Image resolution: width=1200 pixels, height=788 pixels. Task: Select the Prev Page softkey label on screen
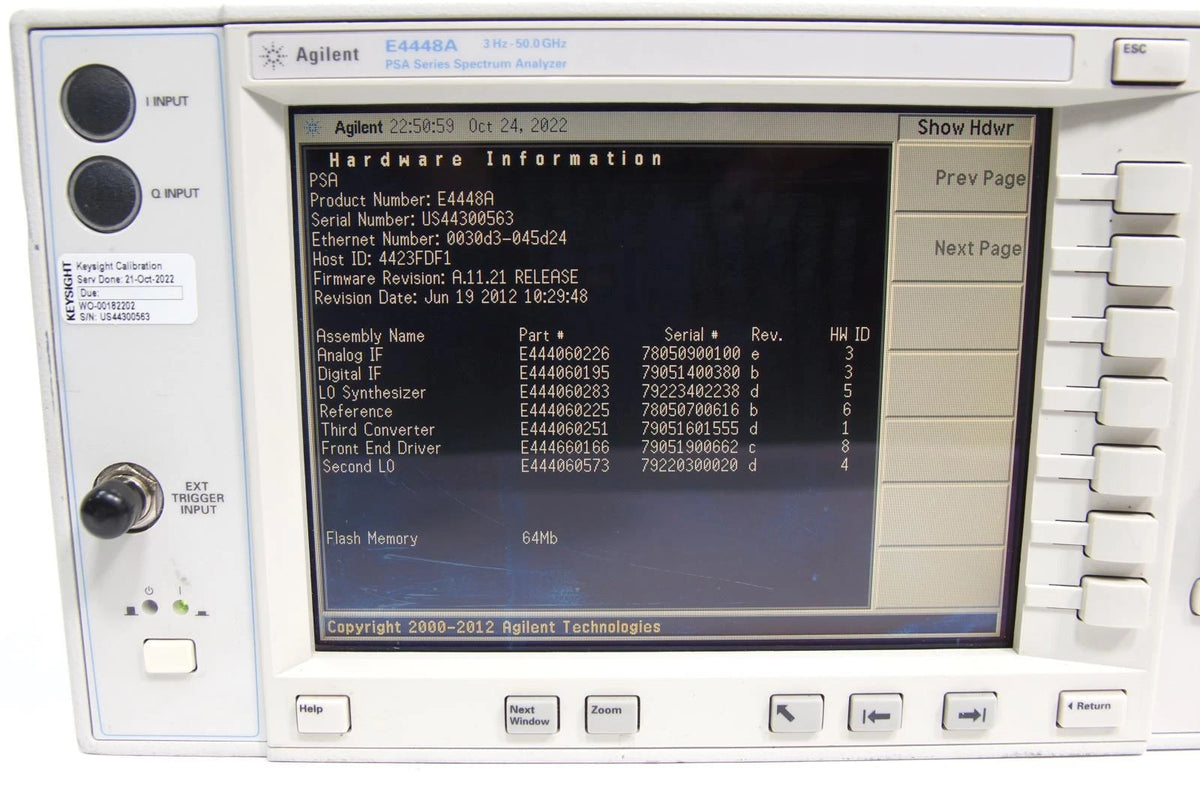point(980,178)
